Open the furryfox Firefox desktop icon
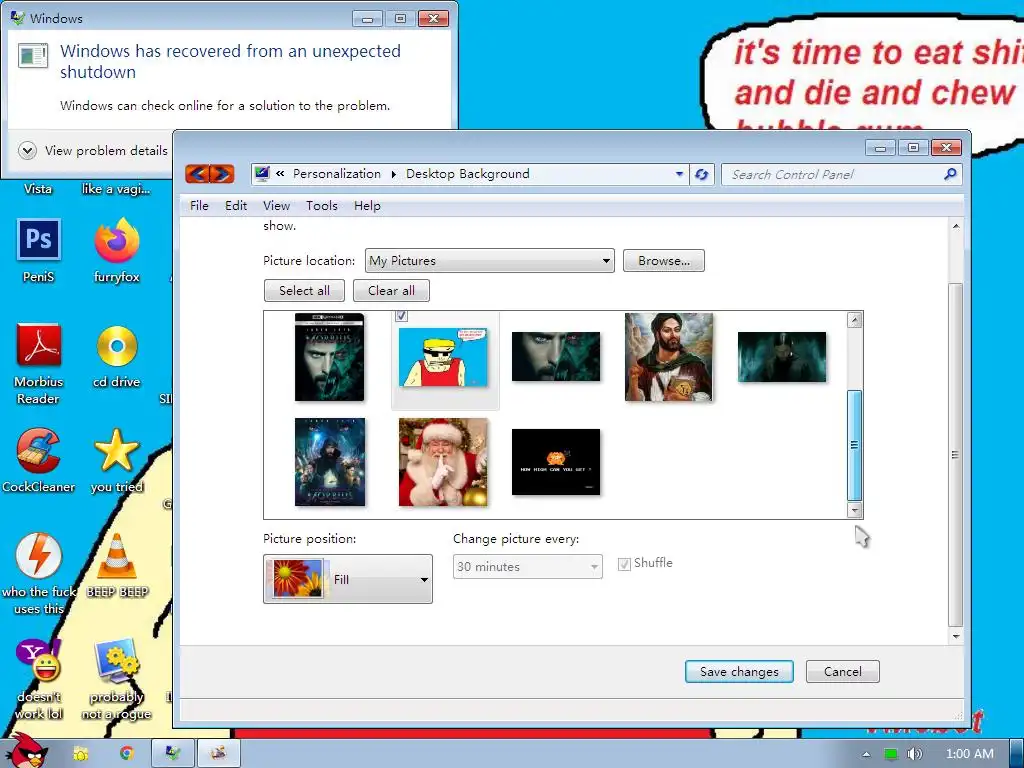Screen dimensions: 1024x768 tap(116, 251)
